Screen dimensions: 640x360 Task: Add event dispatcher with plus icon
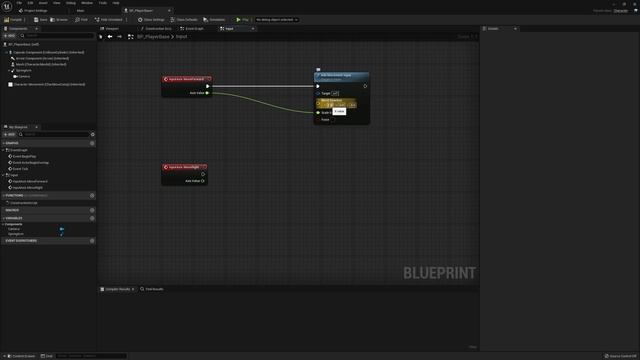(92, 241)
